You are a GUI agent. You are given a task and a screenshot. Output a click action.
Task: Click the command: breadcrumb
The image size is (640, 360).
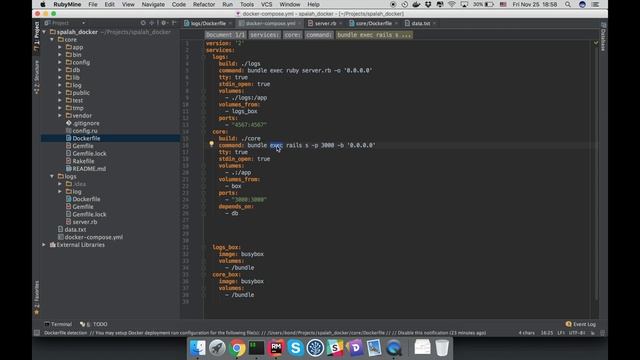point(319,35)
